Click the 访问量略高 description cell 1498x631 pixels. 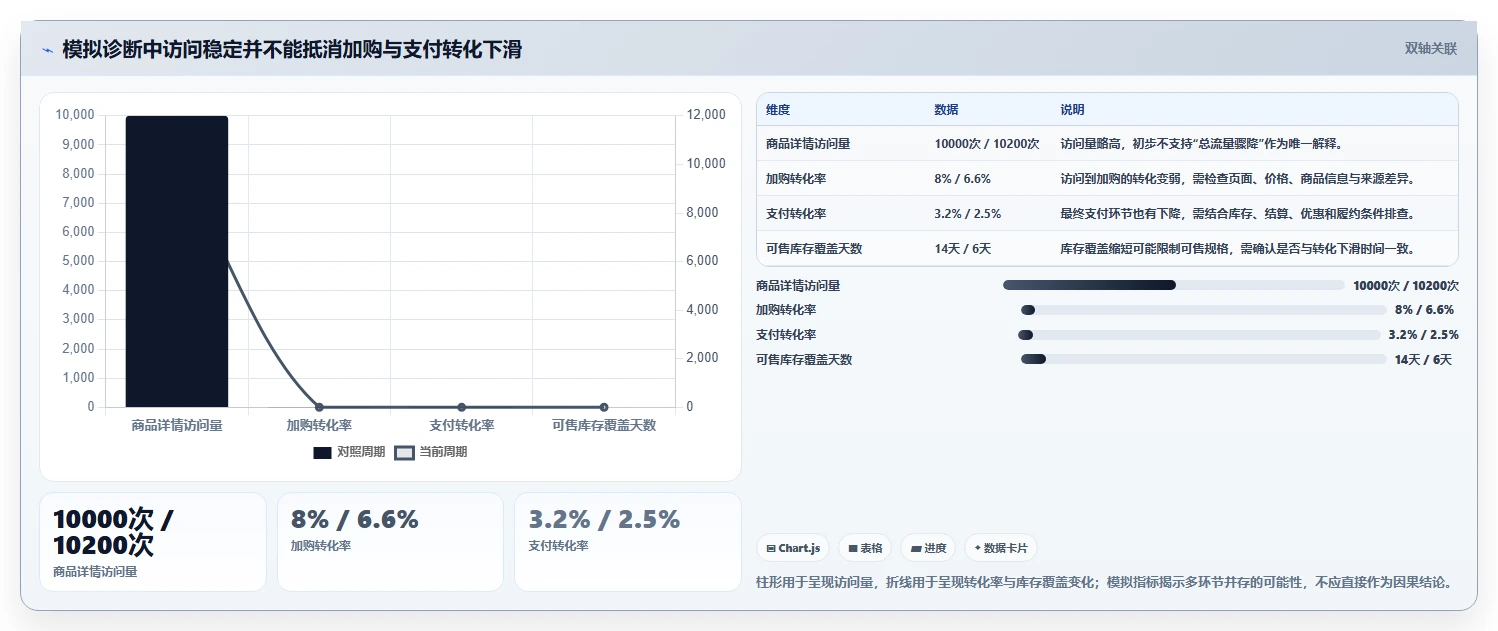[1201, 144]
